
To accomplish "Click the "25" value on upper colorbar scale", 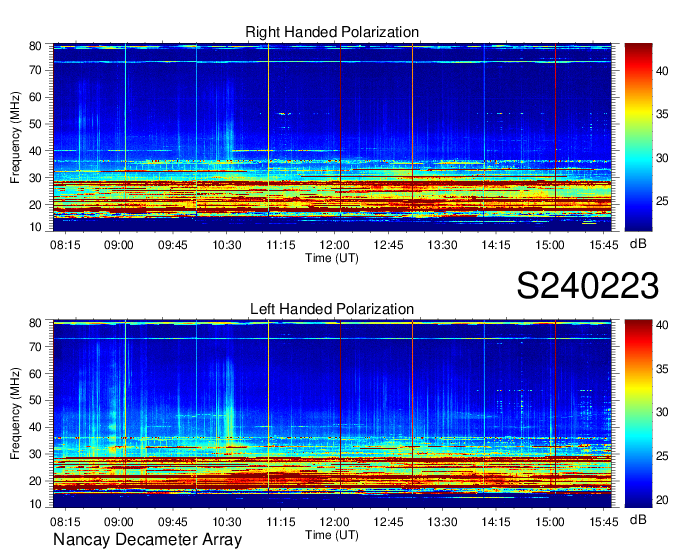I will 662,201.
